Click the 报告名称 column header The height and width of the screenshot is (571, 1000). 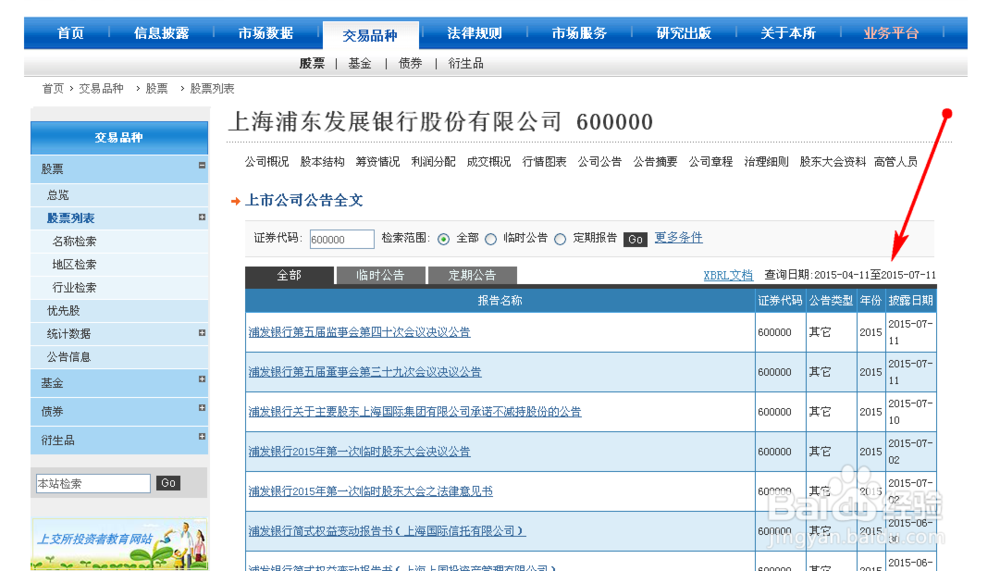(x=500, y=300)
